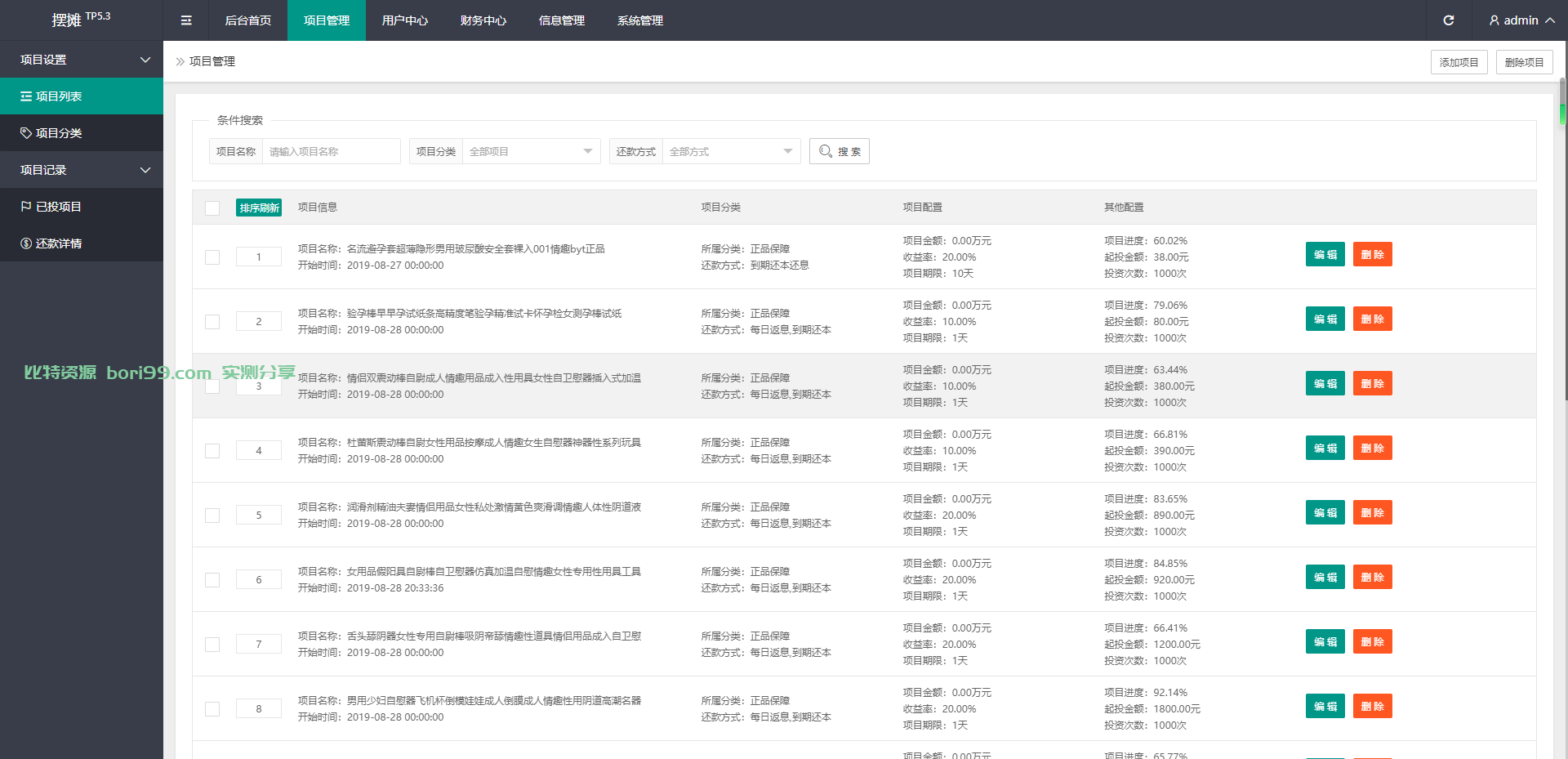Collapse the 项目记录 sidebar section
1568x759 pixels.
click(x=82, y=170)
